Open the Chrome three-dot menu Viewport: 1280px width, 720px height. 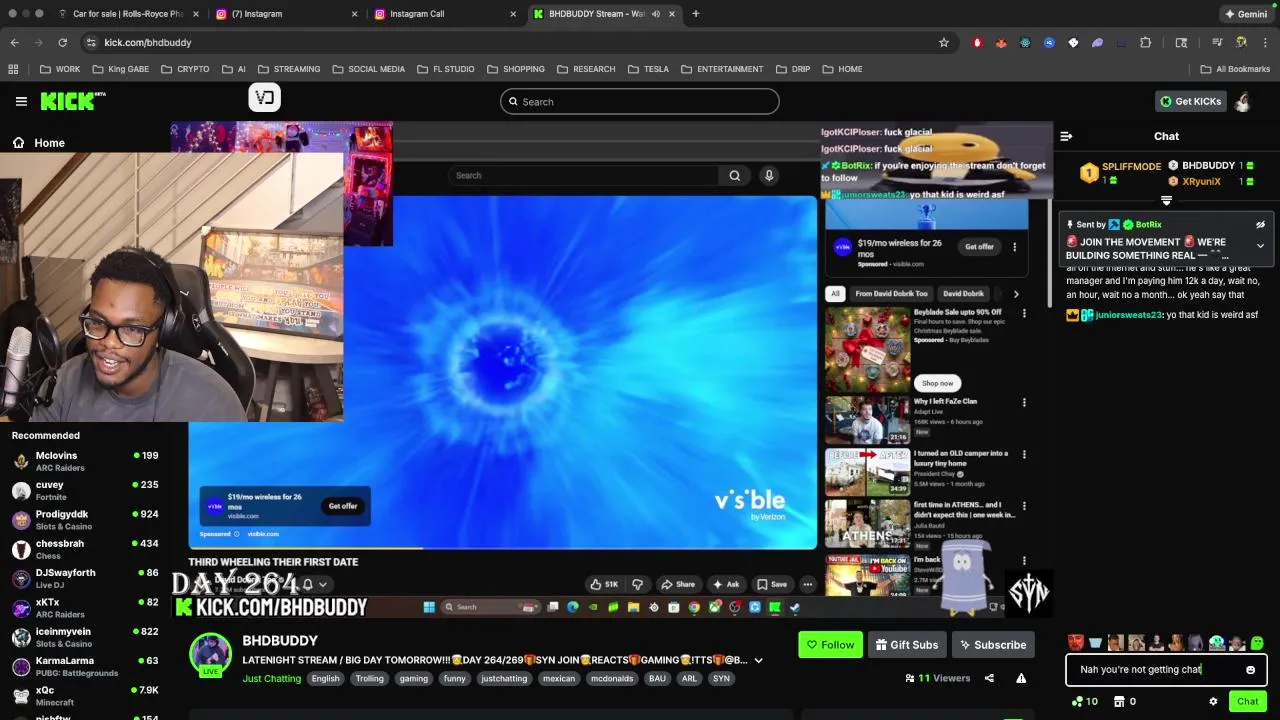click(1265, 43)
